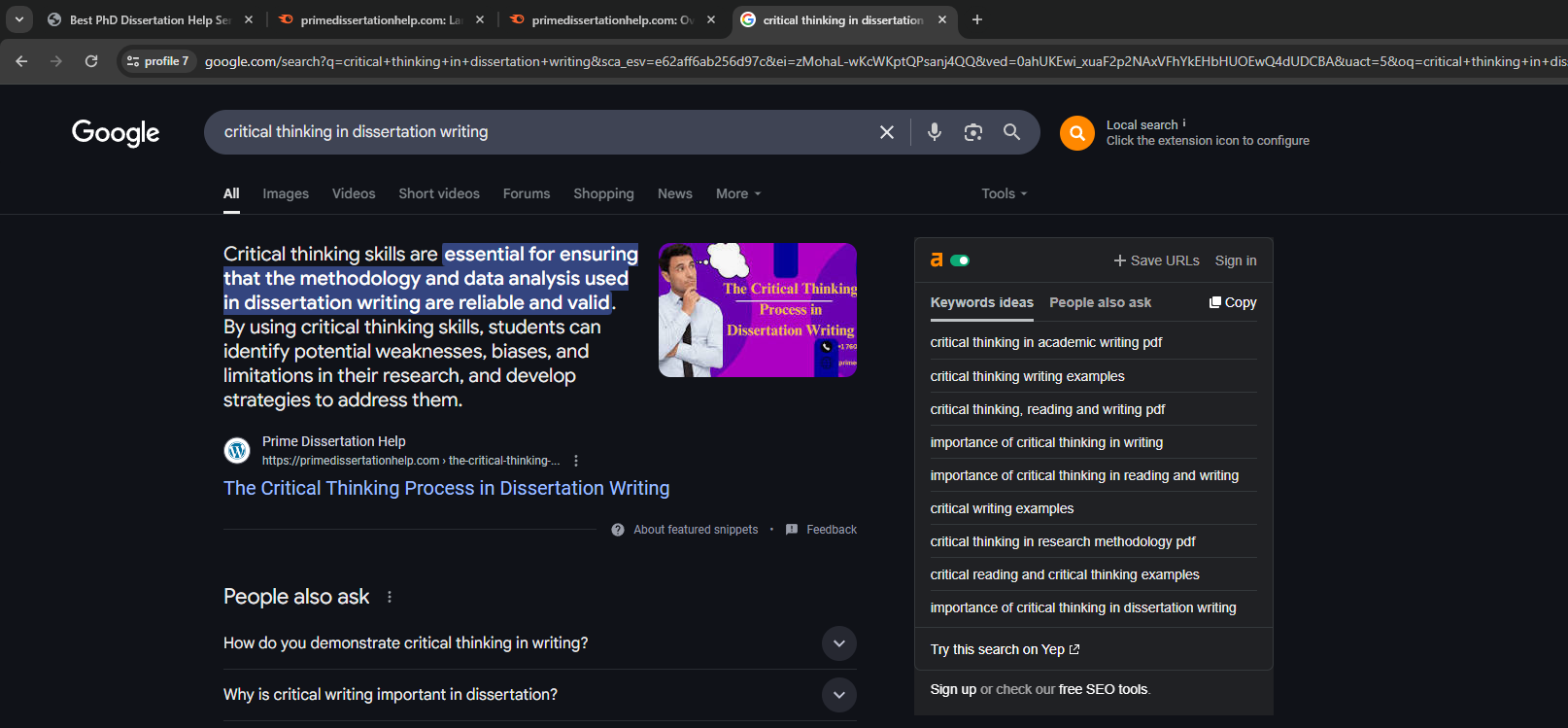Open 'critical thinking writing examples' keyword

click(x=1028, y=376)
